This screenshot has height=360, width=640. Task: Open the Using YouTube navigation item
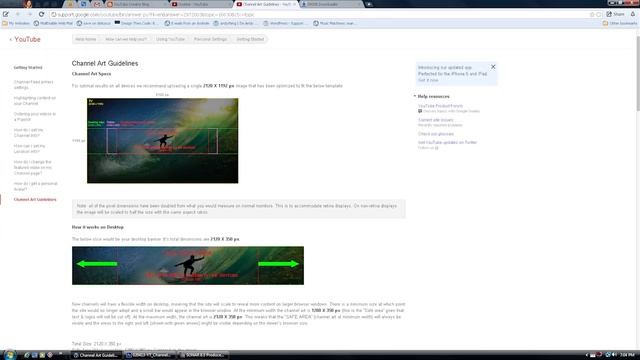[170, 39]
